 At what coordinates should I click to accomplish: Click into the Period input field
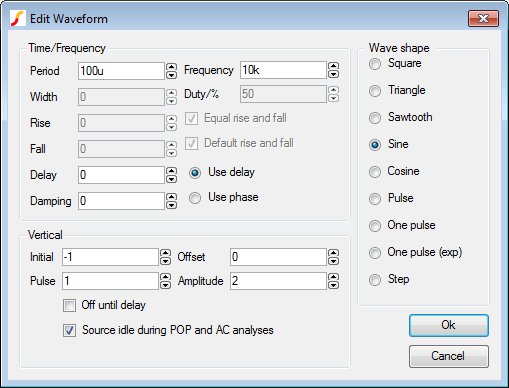[121, 71]
